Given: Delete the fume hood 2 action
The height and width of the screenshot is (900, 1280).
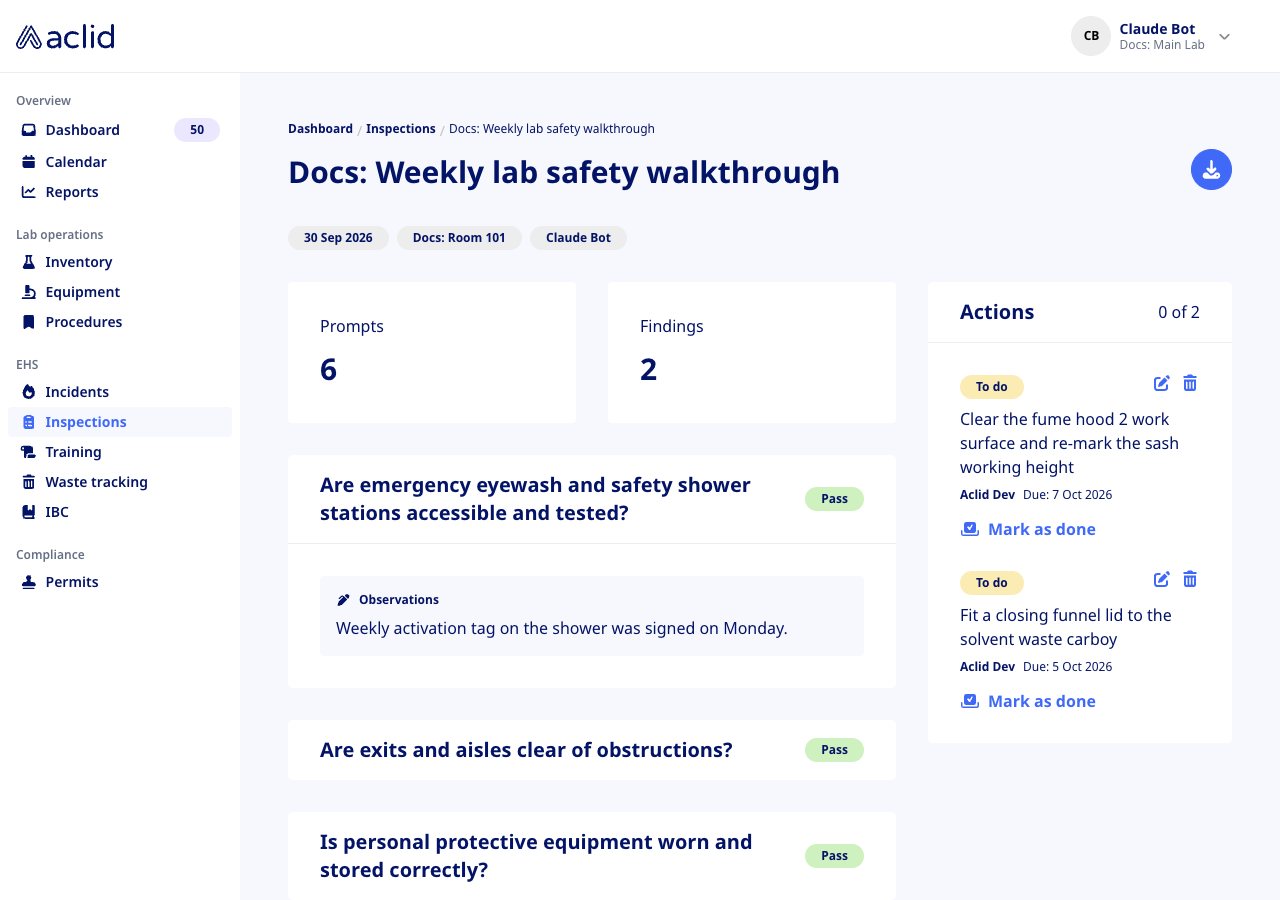Looking at the screenshot, I should tap(1190, 383).
